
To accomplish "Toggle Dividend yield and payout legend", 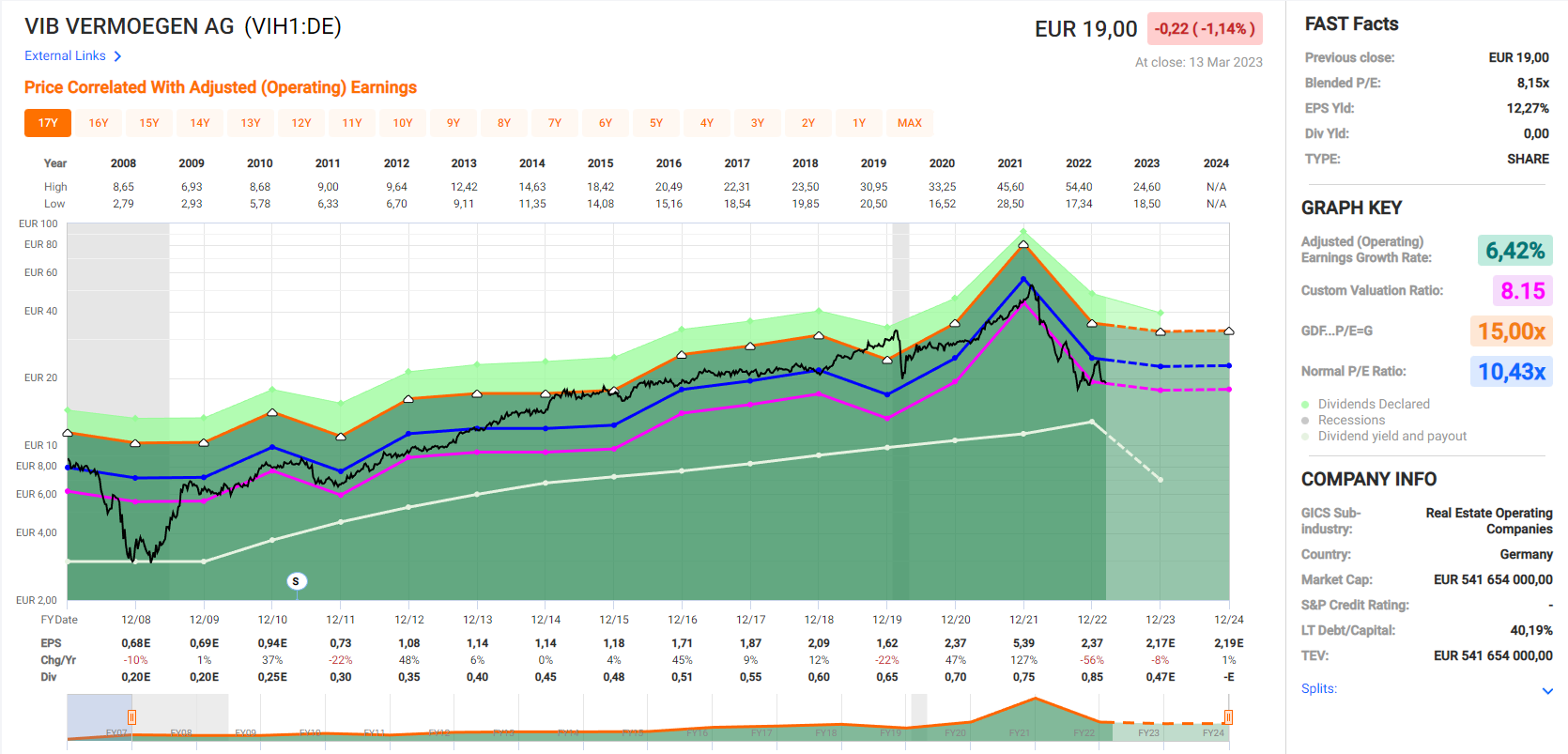I will 1391,437.
